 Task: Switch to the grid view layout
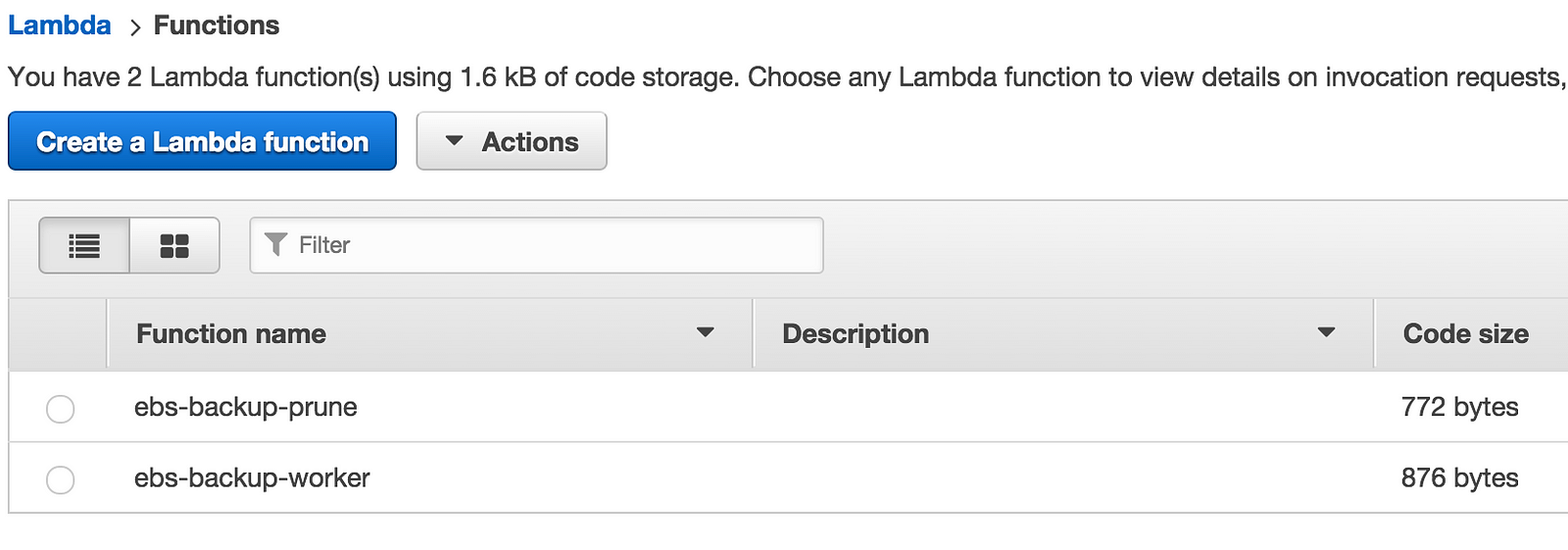[x=174, y=245]
